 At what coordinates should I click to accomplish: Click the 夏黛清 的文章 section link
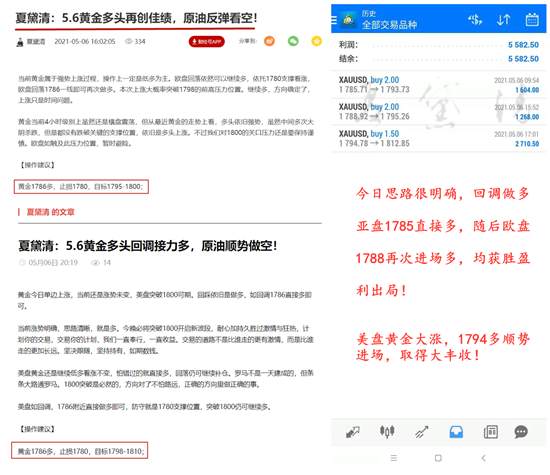(51, 212)
